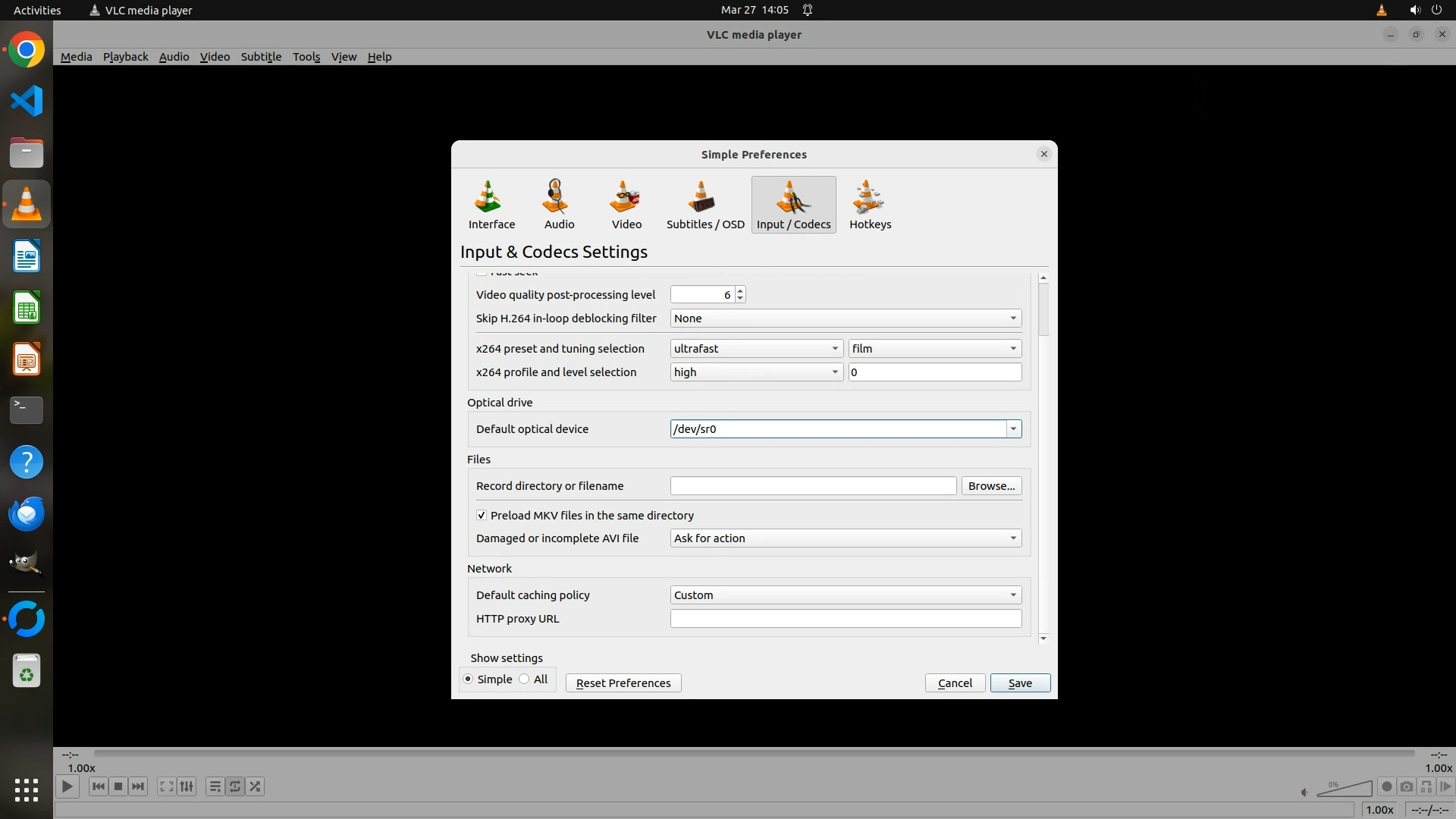Open the Damaged or incomplete AVI dropdown
The height and width of the screenshot is (819, 1456).
pos(845,538)
